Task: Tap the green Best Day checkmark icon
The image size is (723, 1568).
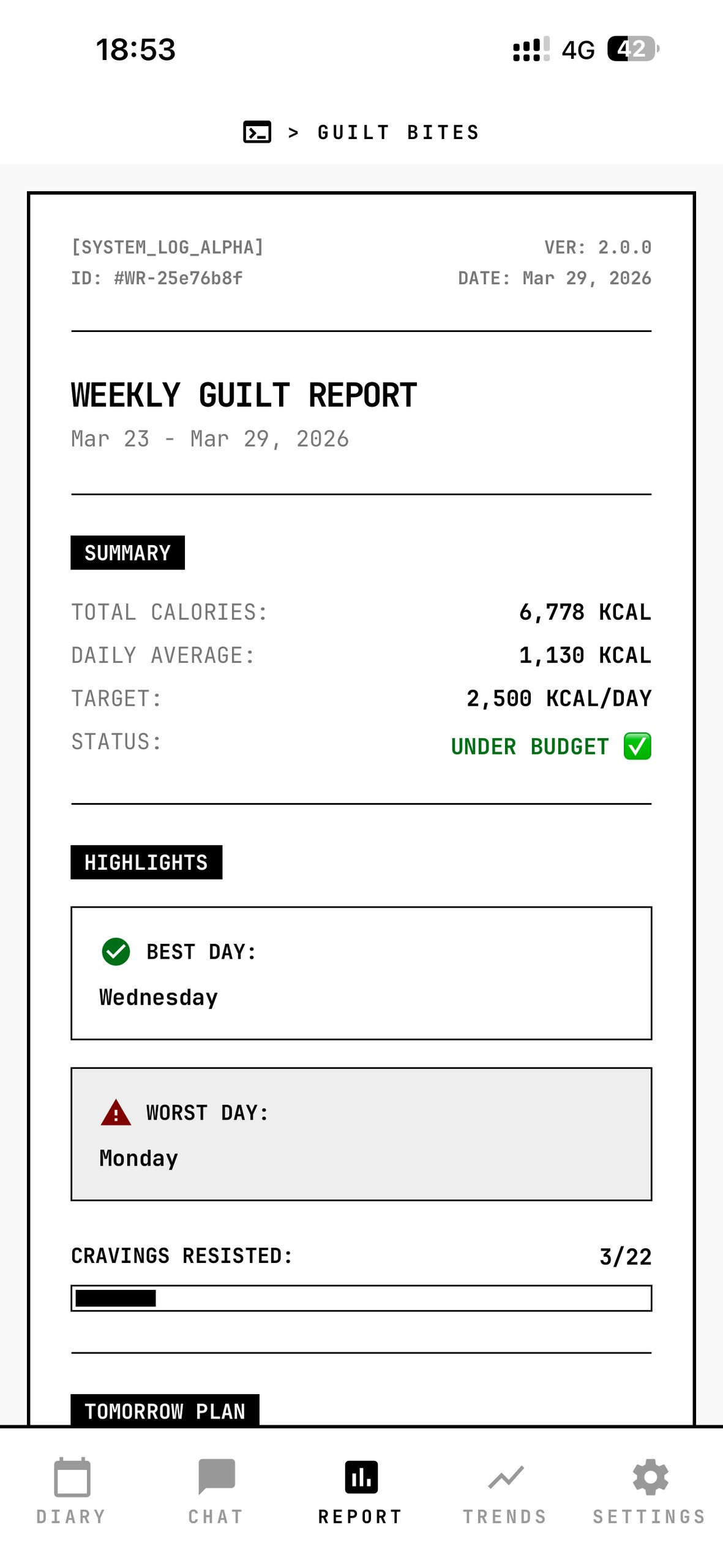Action: pyautogui.click(x=116, y=952)
